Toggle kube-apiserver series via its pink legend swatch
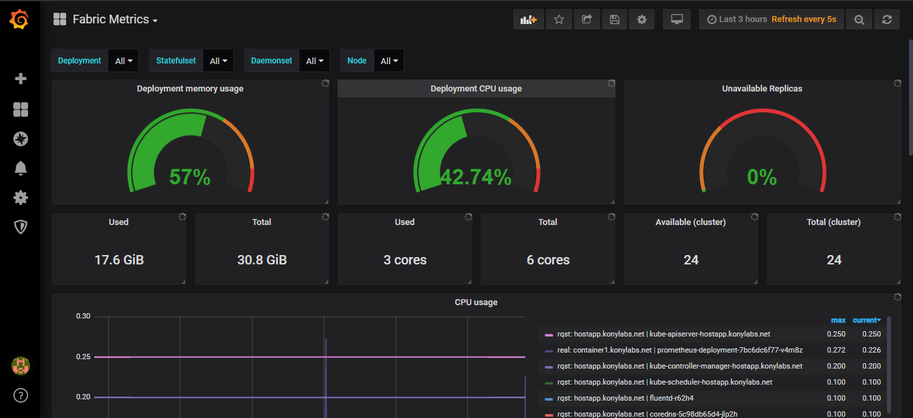Screen dimensions: 913x418 (549, 334)
